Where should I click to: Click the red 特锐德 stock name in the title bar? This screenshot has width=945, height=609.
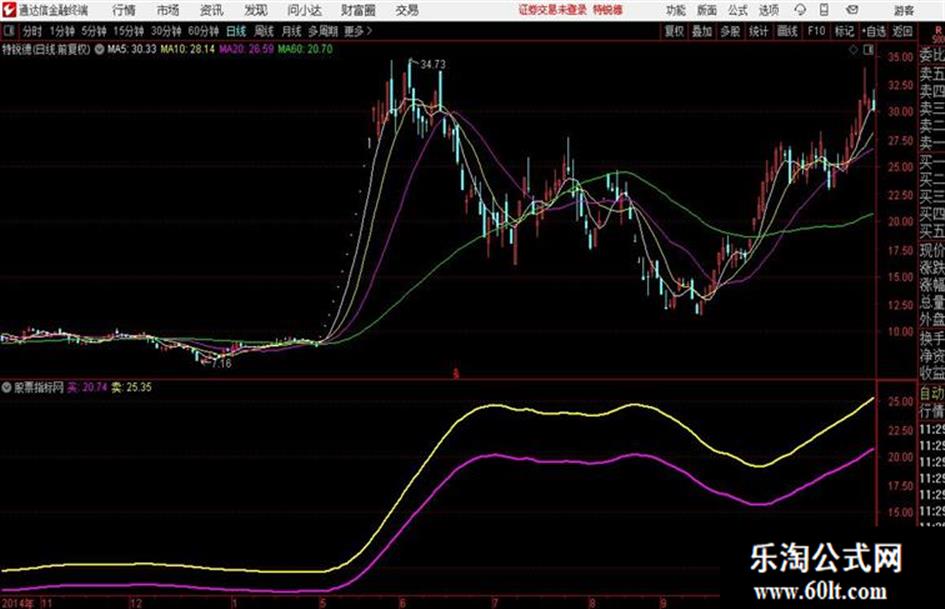click(608, 10)
